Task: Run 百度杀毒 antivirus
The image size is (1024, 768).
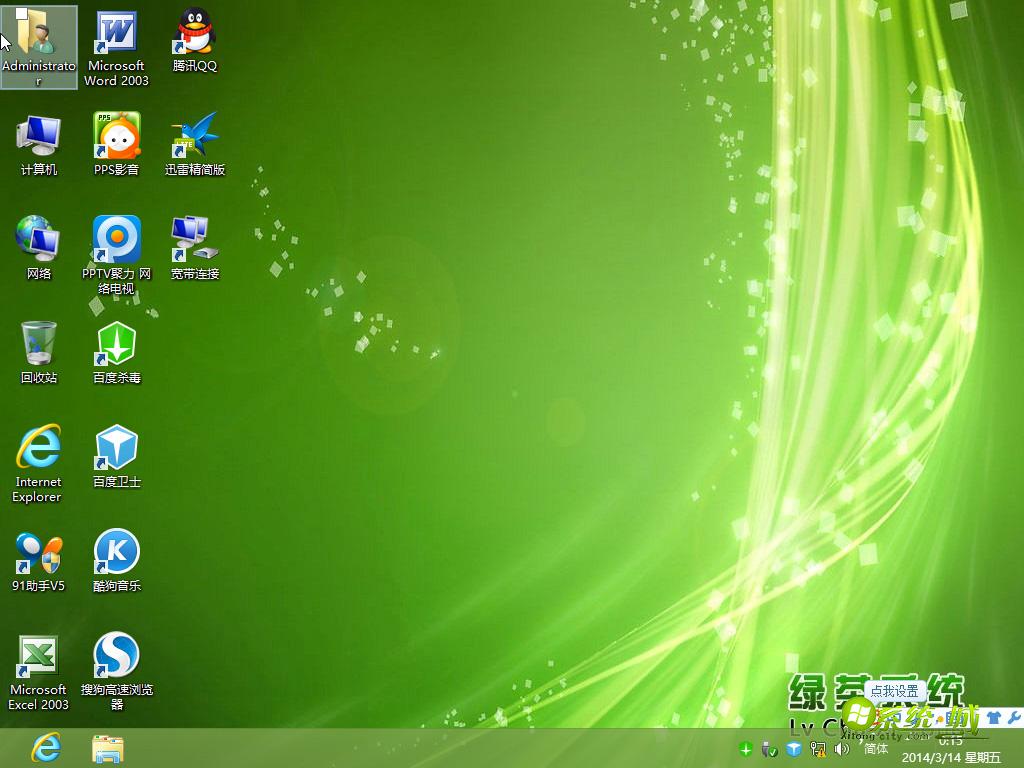Action: [116, 340]
